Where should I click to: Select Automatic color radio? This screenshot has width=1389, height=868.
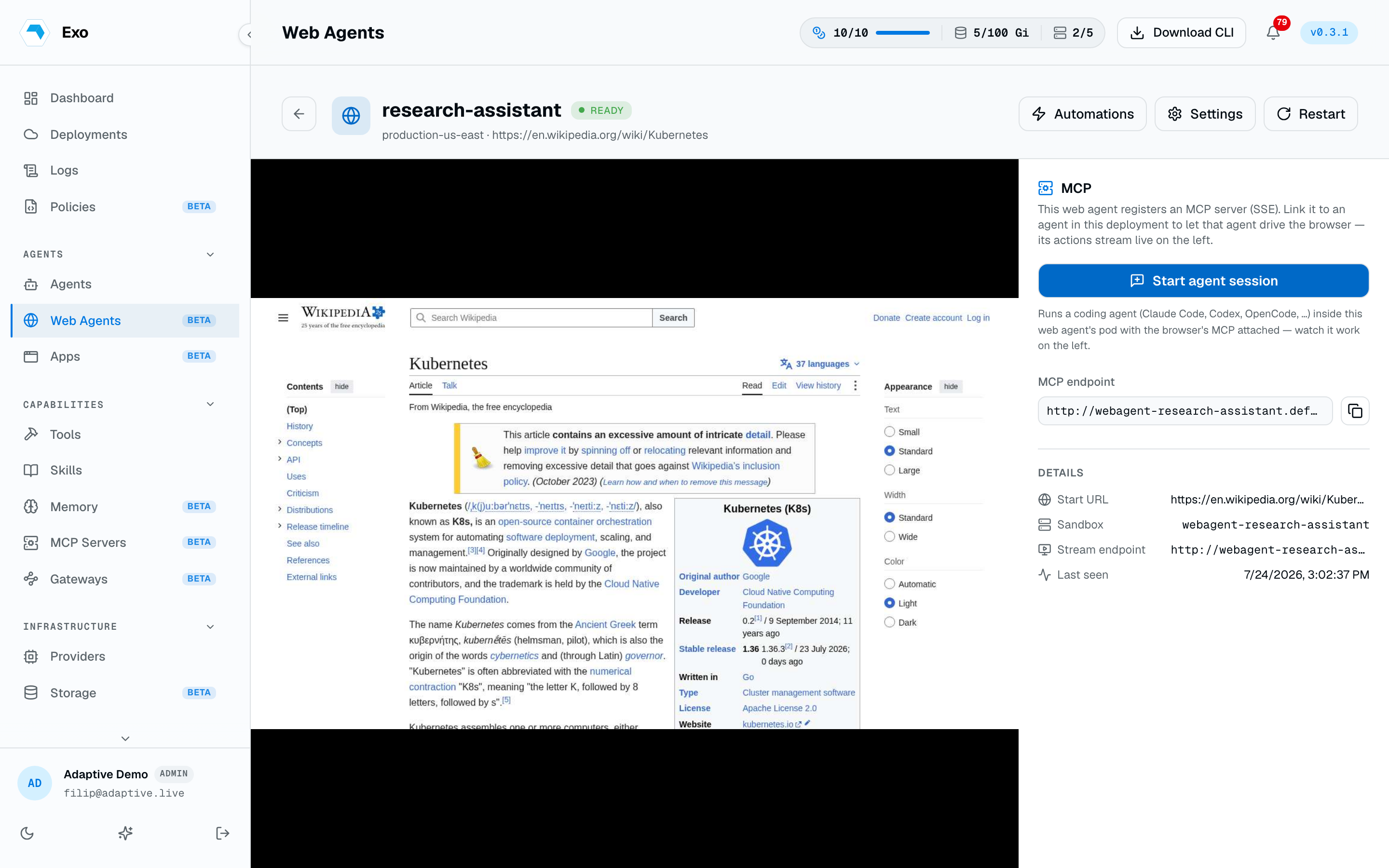[x=890, y=584]
